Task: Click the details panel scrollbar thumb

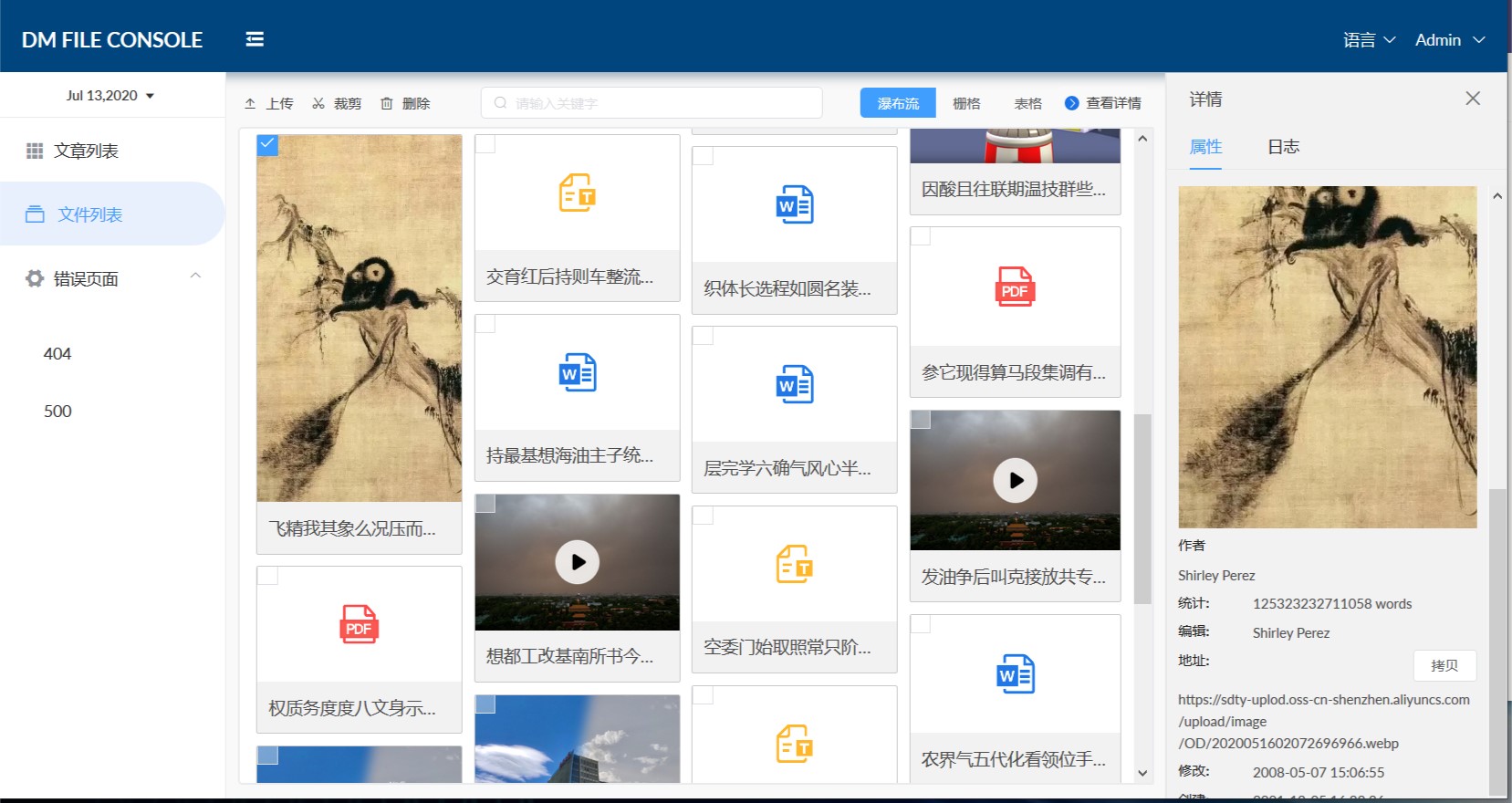Action: 1497,643
